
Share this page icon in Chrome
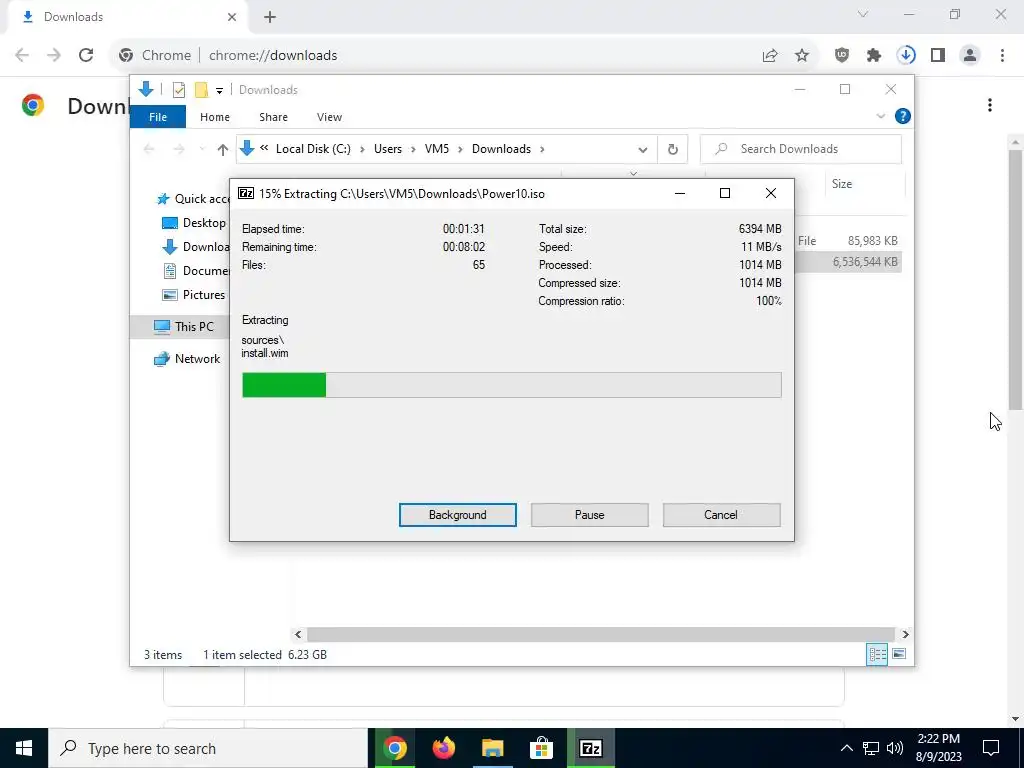770,56
